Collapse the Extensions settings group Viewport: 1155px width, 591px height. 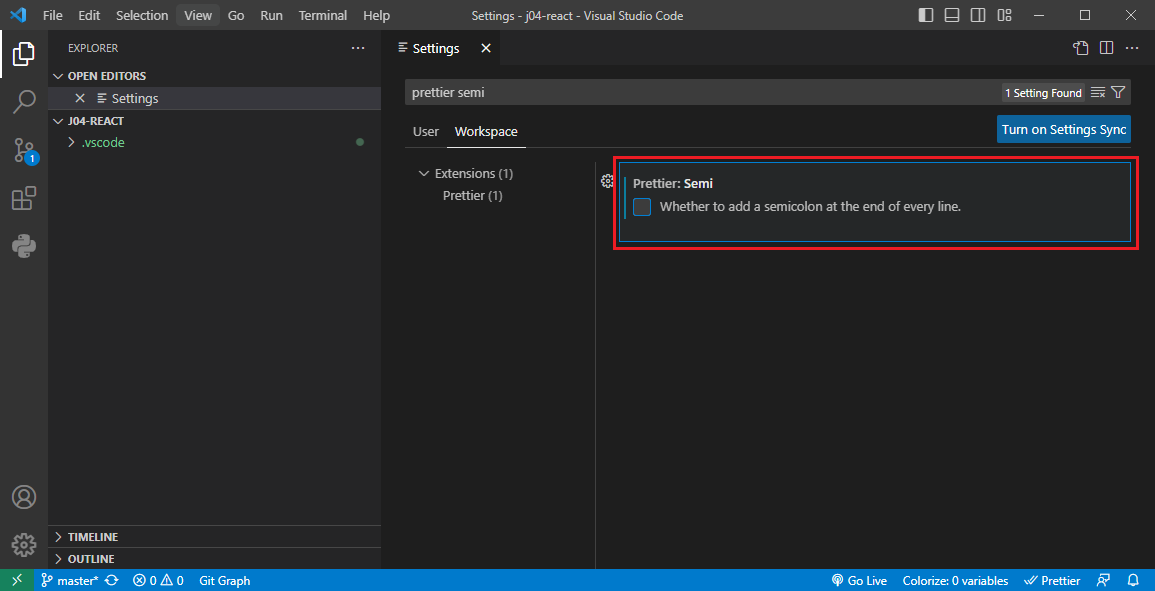[x=424, y=174]
